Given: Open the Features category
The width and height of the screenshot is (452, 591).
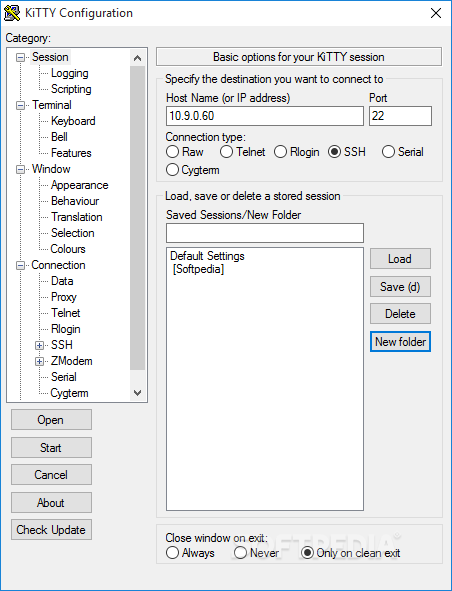Looking at the screenshot, I should tap(71, 153).
